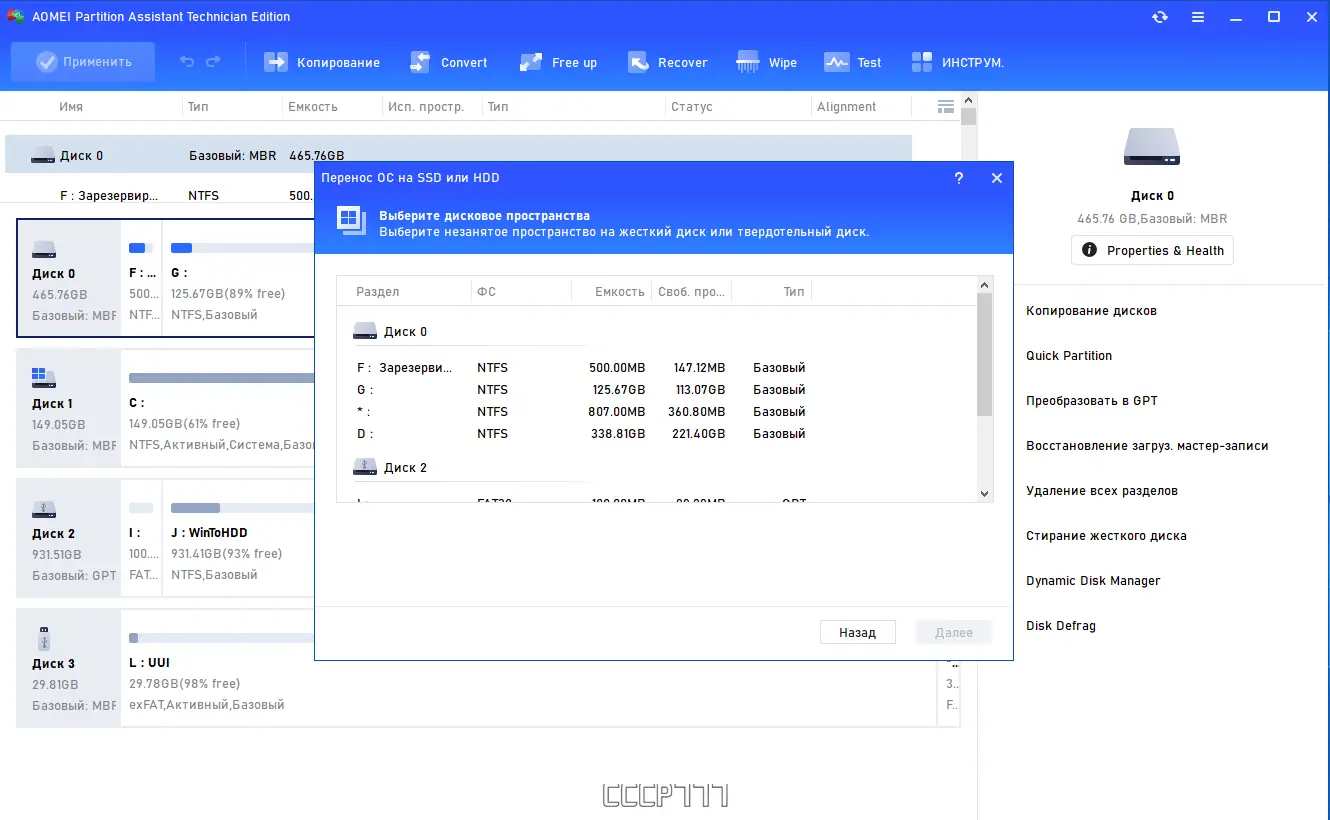Click the Диск 0 group icon in the dialog
Screen dimensions: 1330x820
(366, 331)
